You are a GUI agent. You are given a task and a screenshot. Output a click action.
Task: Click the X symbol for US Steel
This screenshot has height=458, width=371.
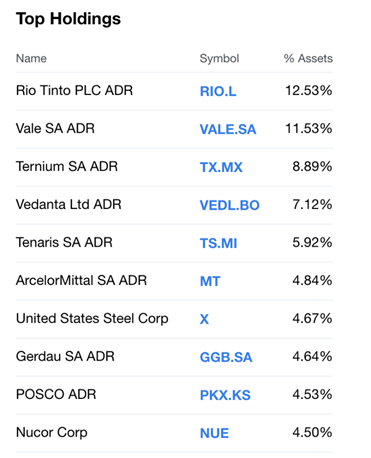(204, 319)
